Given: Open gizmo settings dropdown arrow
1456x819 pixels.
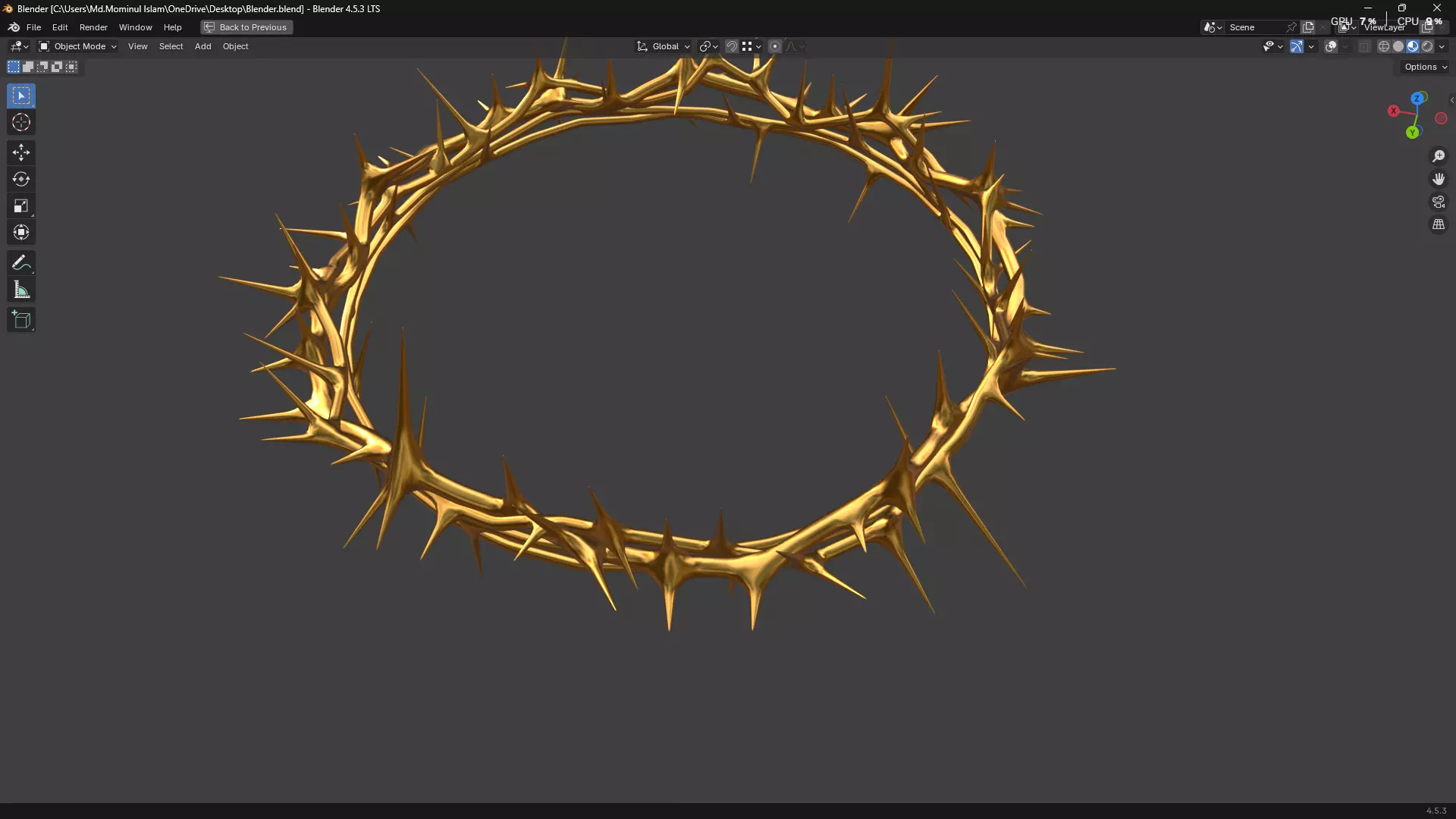Looking at the screenshot, I should 1311,46.
